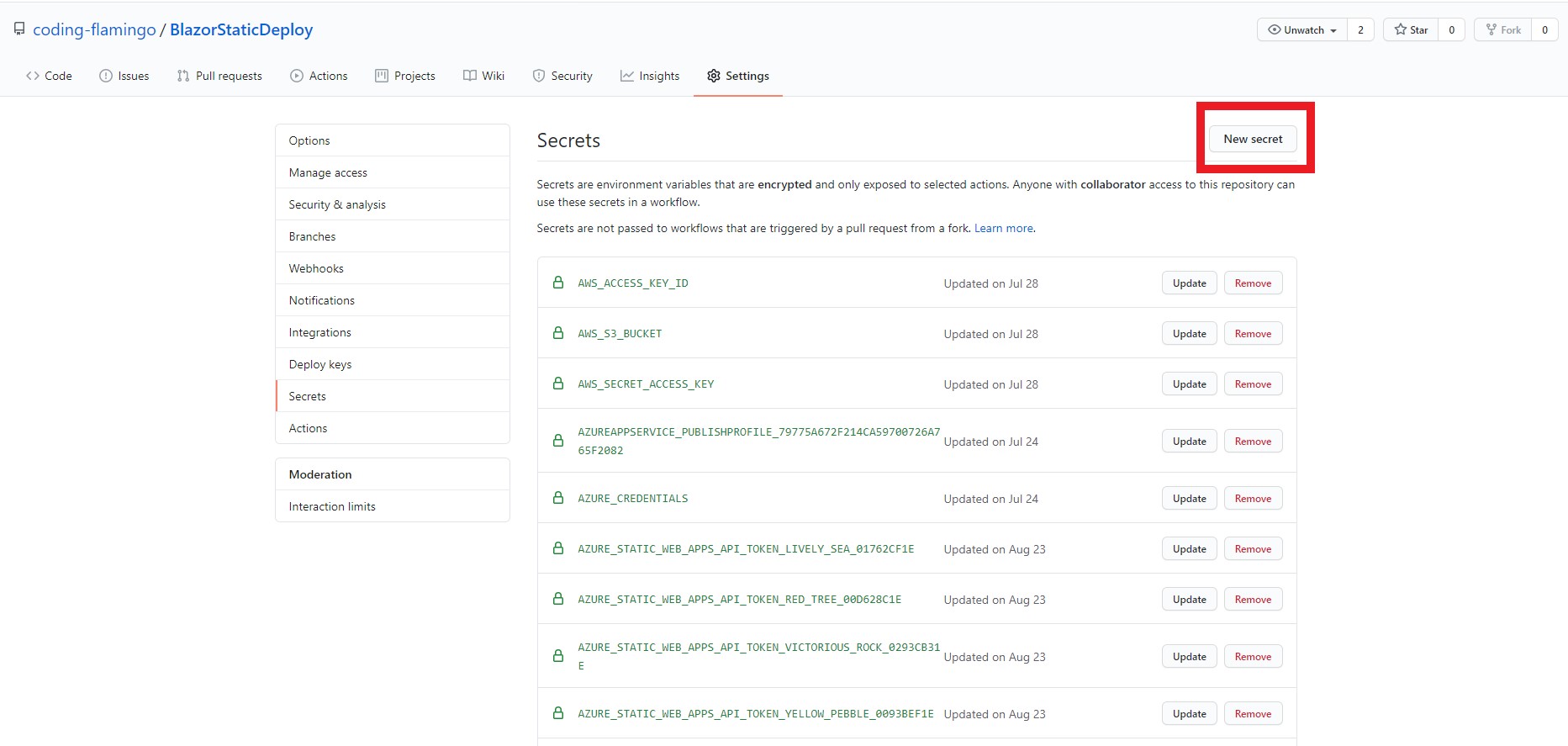Select Notifications in the sidebar
The width and height of the screenshot is (1568, 746).
coord(393,300)
